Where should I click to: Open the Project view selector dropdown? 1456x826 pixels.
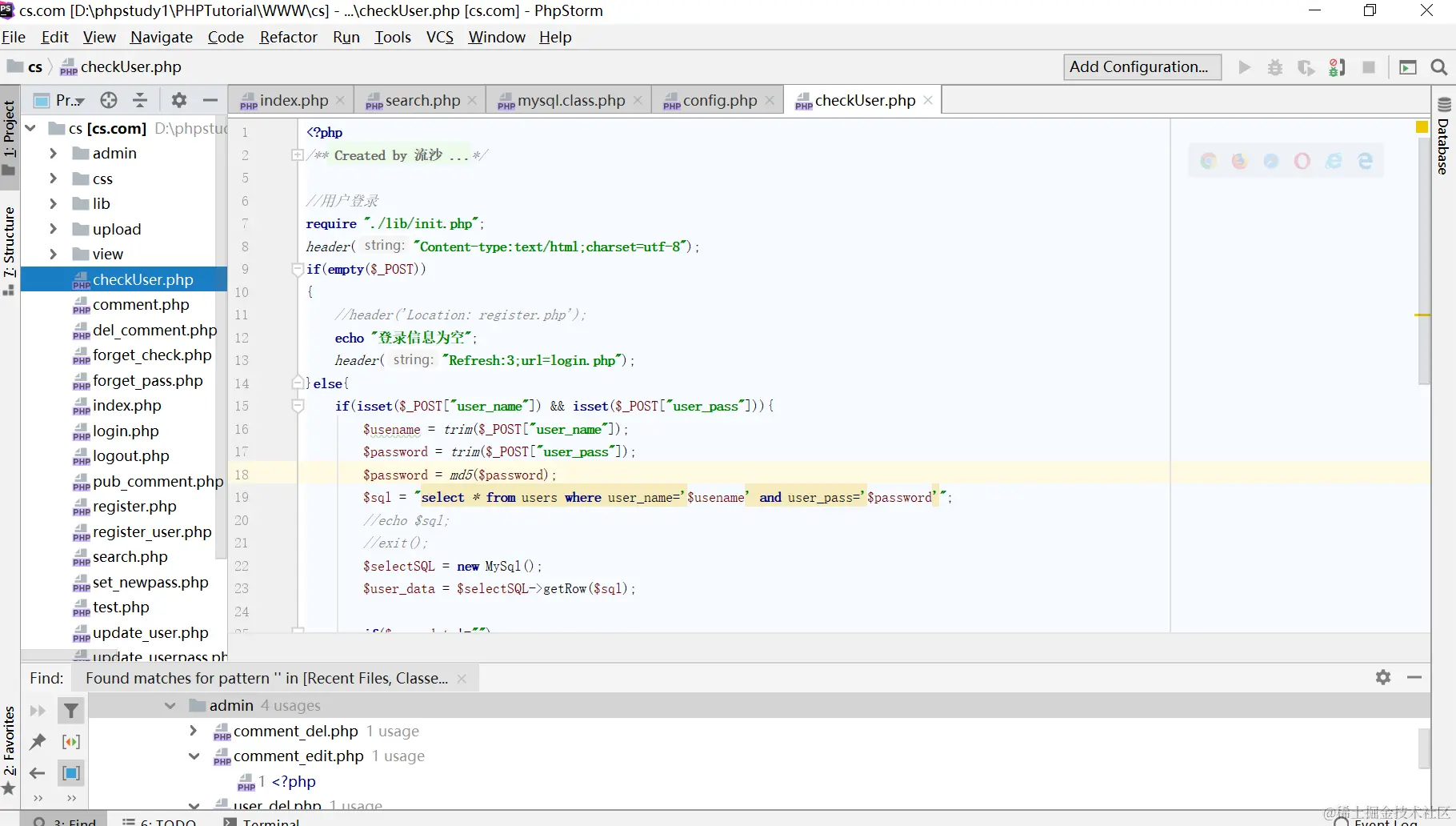(x=60, y=100)
